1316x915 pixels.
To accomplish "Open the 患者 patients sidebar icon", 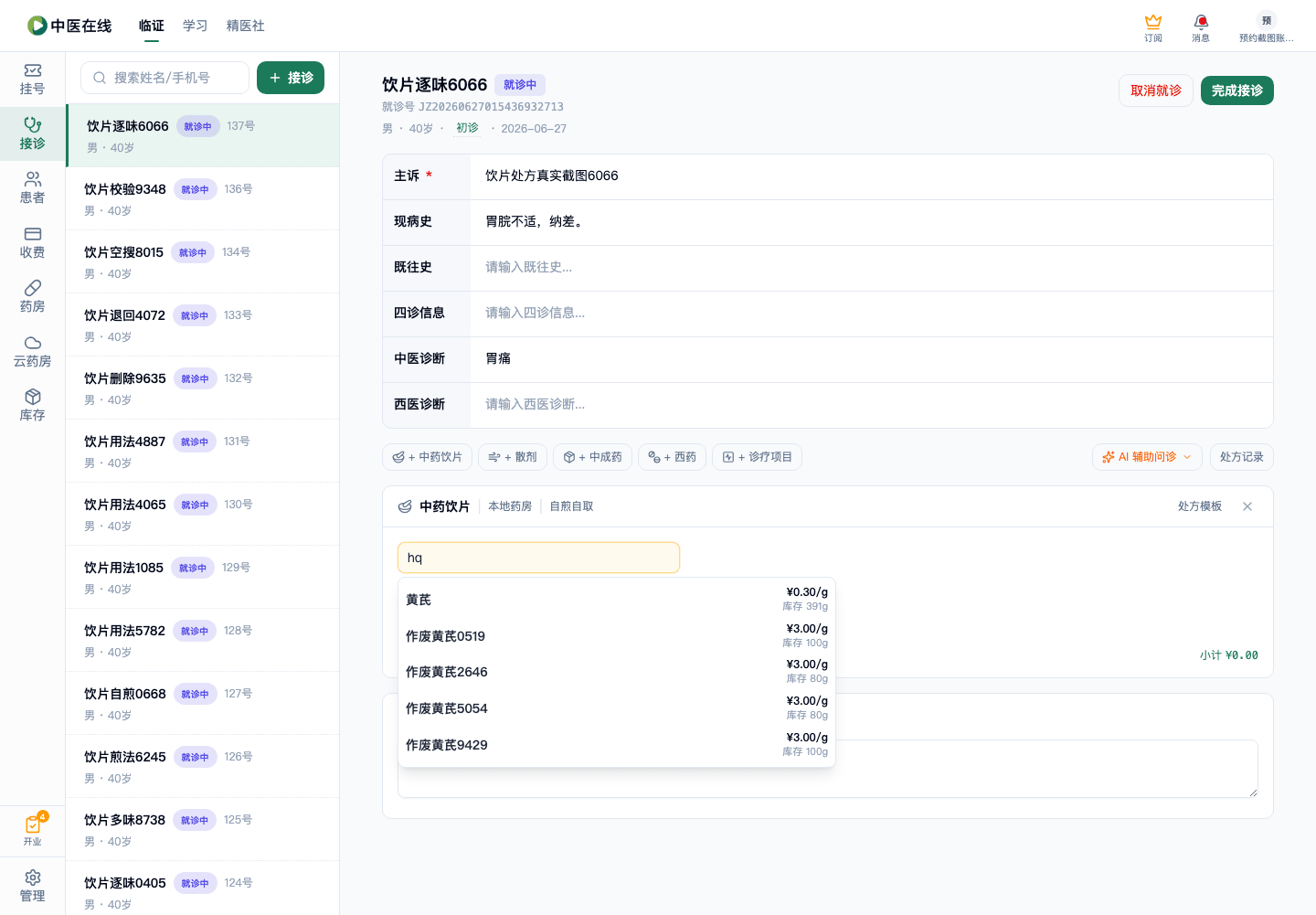I will click(32, 187).
